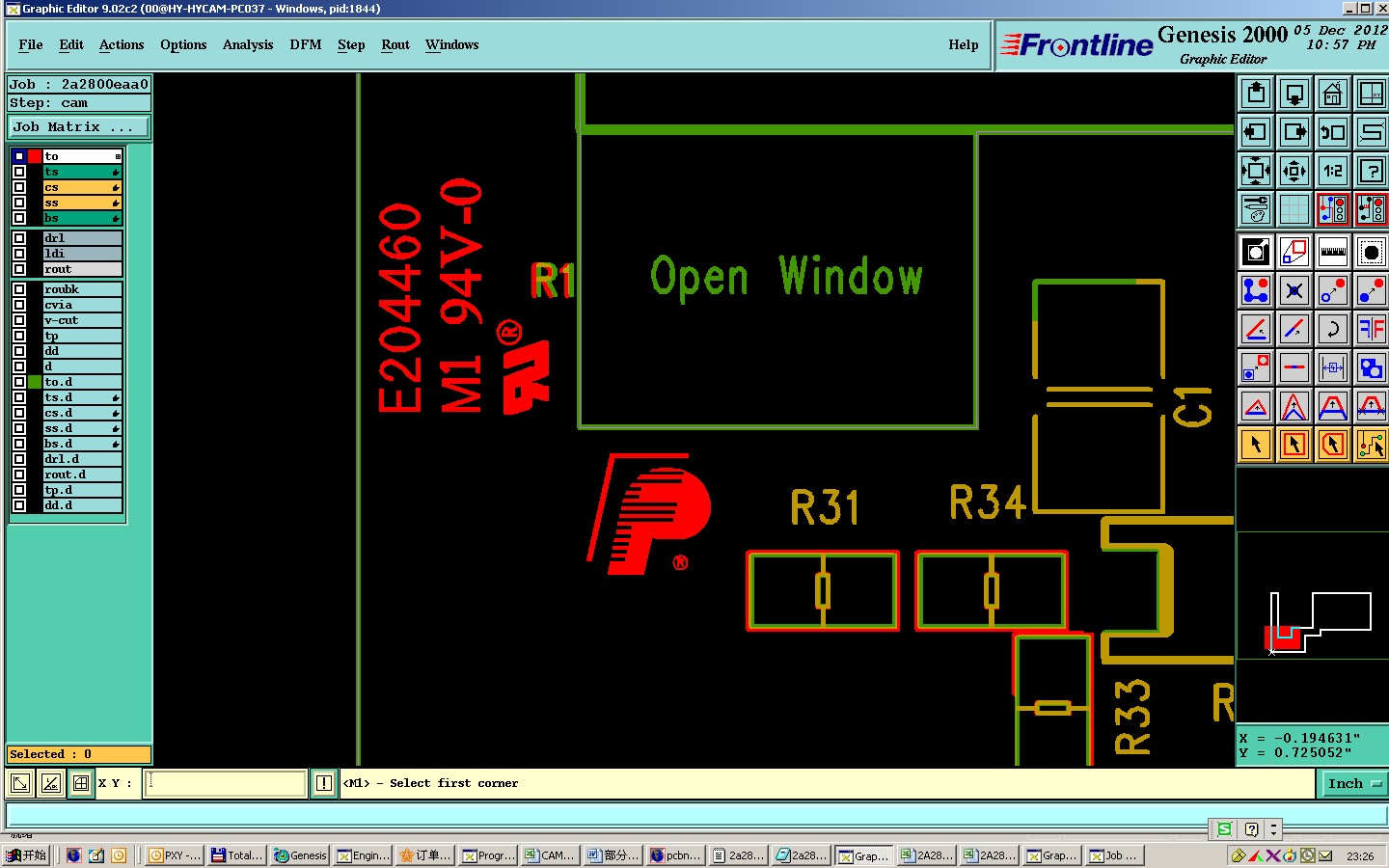This screenshot has width=1389, height=868.
Task: Select the rectangle area select tool
Action: point(1294,445)
